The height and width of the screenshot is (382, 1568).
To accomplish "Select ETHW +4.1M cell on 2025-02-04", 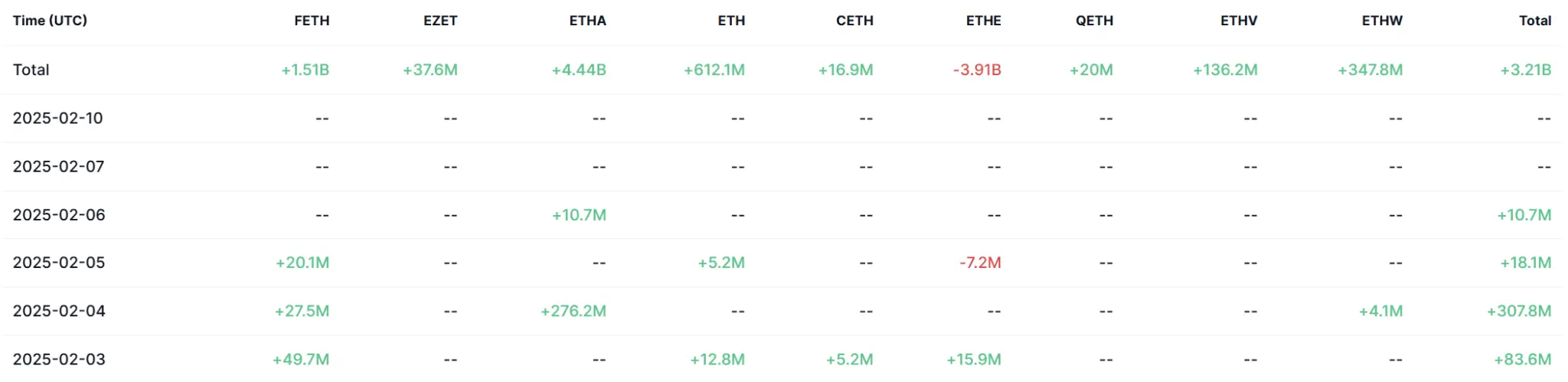I will [1380, 311].
